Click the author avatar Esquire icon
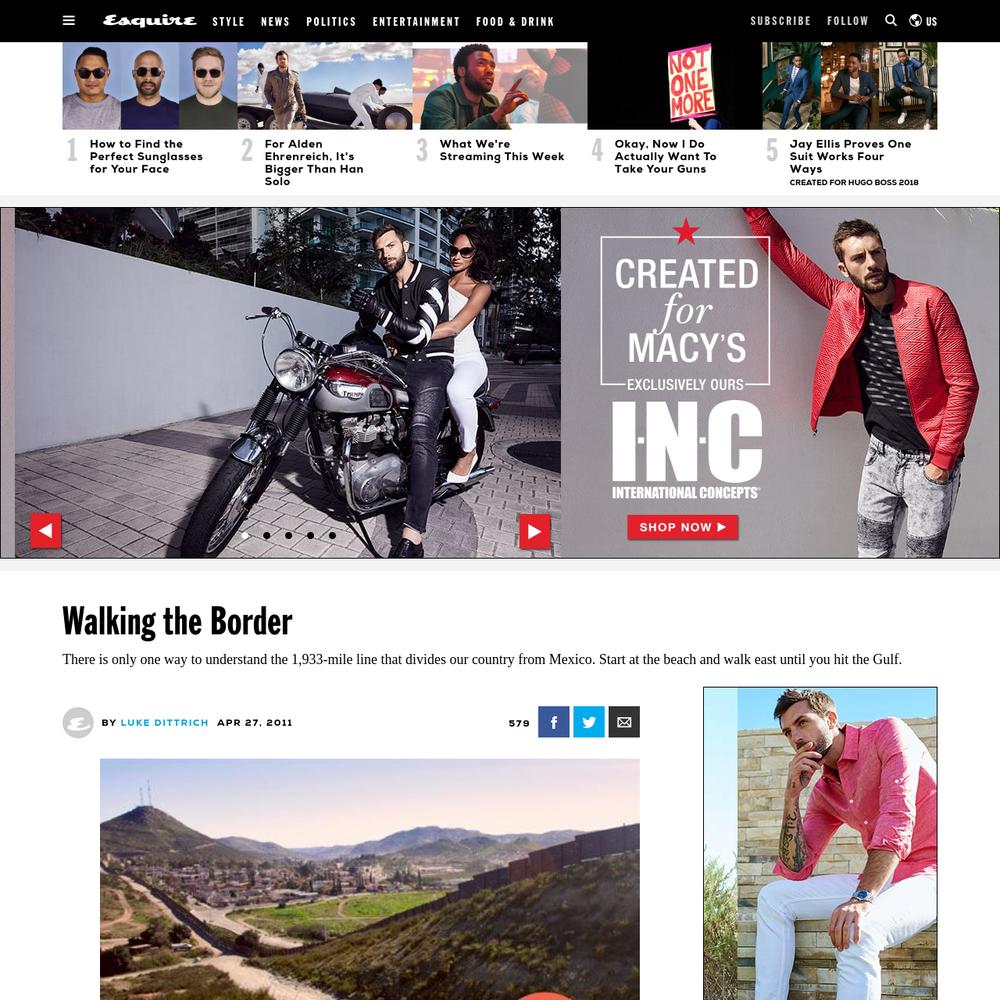The width and height of the screenshot is (1000, 1000). [x=78, y=723]
